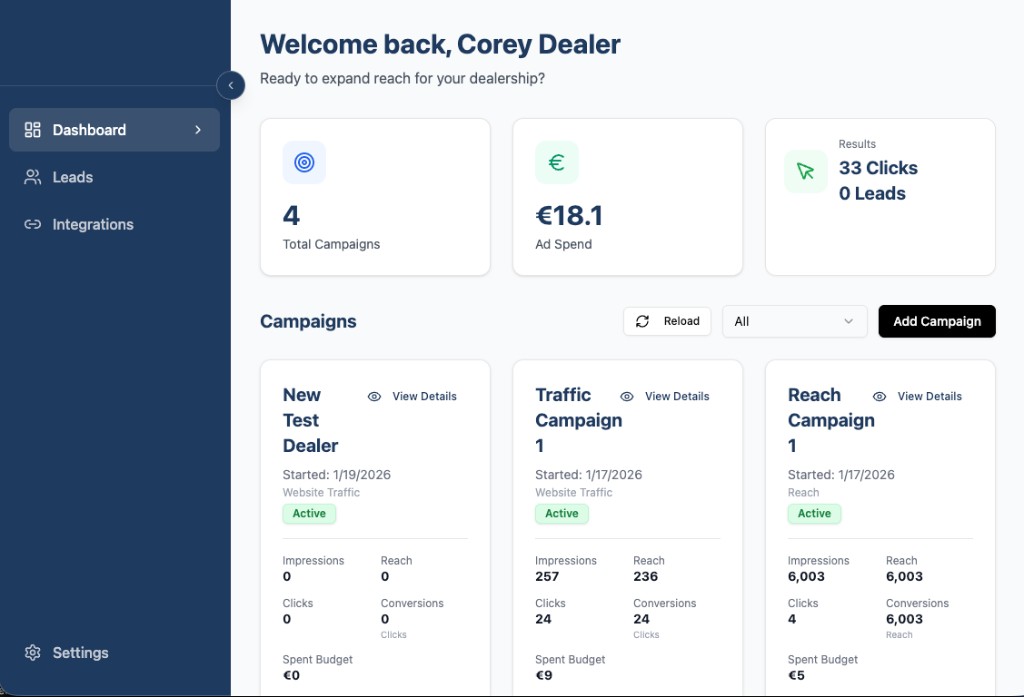View Details of Traffic Campaign 1
Image resolution: width=1024 pixels, height=697 pixels.
665,397
